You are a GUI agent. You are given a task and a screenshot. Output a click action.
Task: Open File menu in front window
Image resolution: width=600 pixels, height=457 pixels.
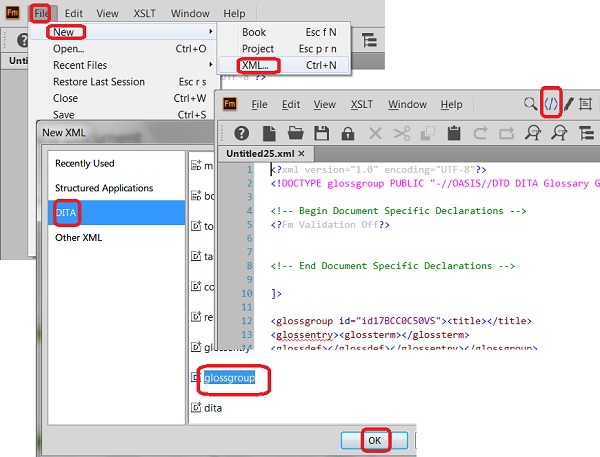tap(259, 104)
